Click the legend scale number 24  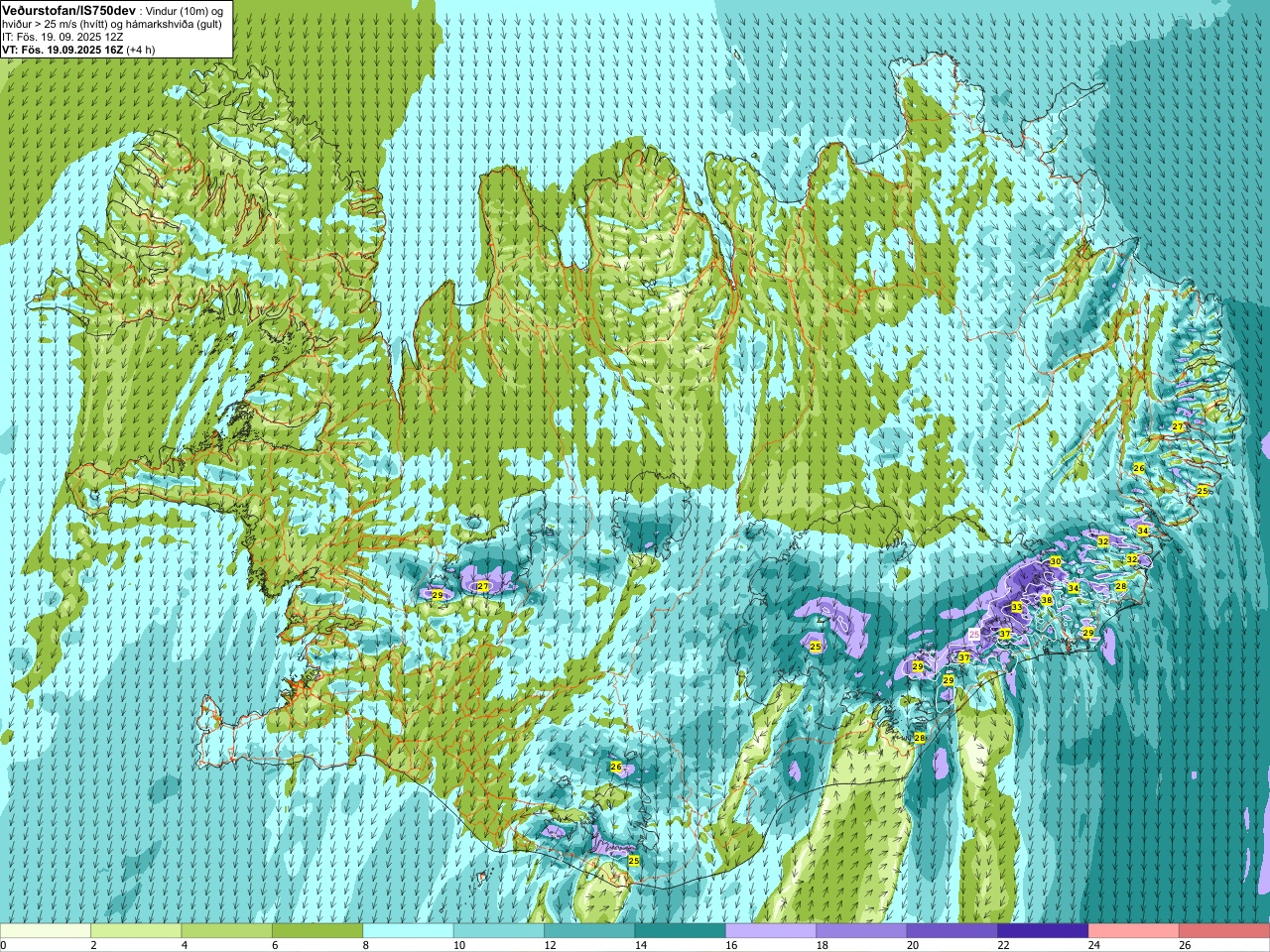(1094, 946)
